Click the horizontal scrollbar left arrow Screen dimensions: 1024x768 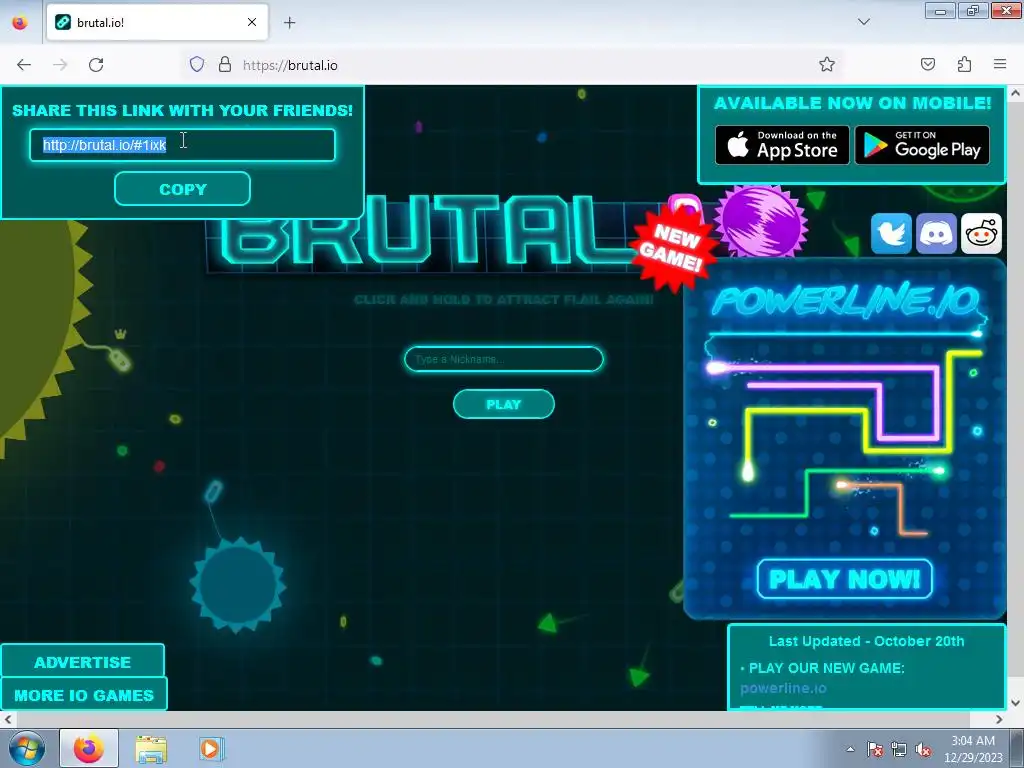[x=8, y=719]
